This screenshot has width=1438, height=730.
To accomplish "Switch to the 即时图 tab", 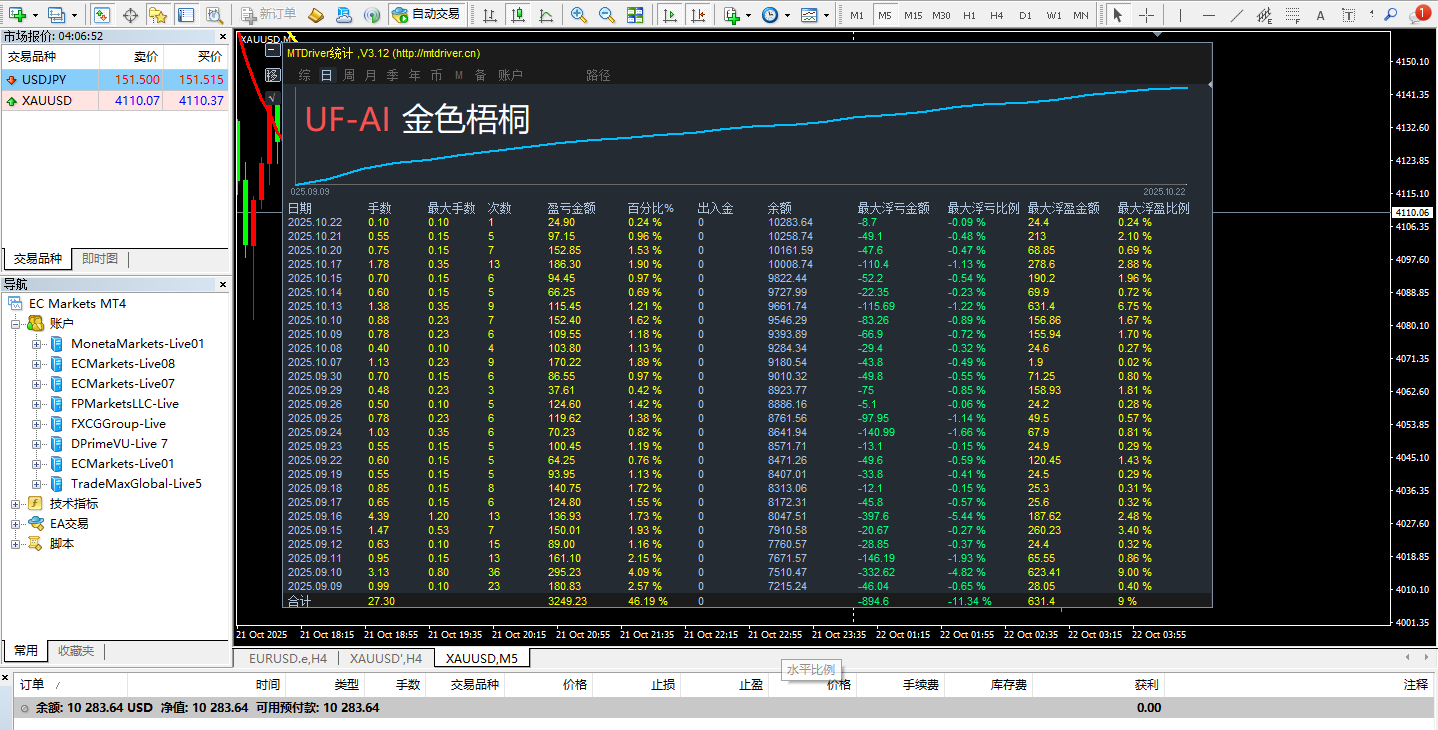I will click(100, 259).
